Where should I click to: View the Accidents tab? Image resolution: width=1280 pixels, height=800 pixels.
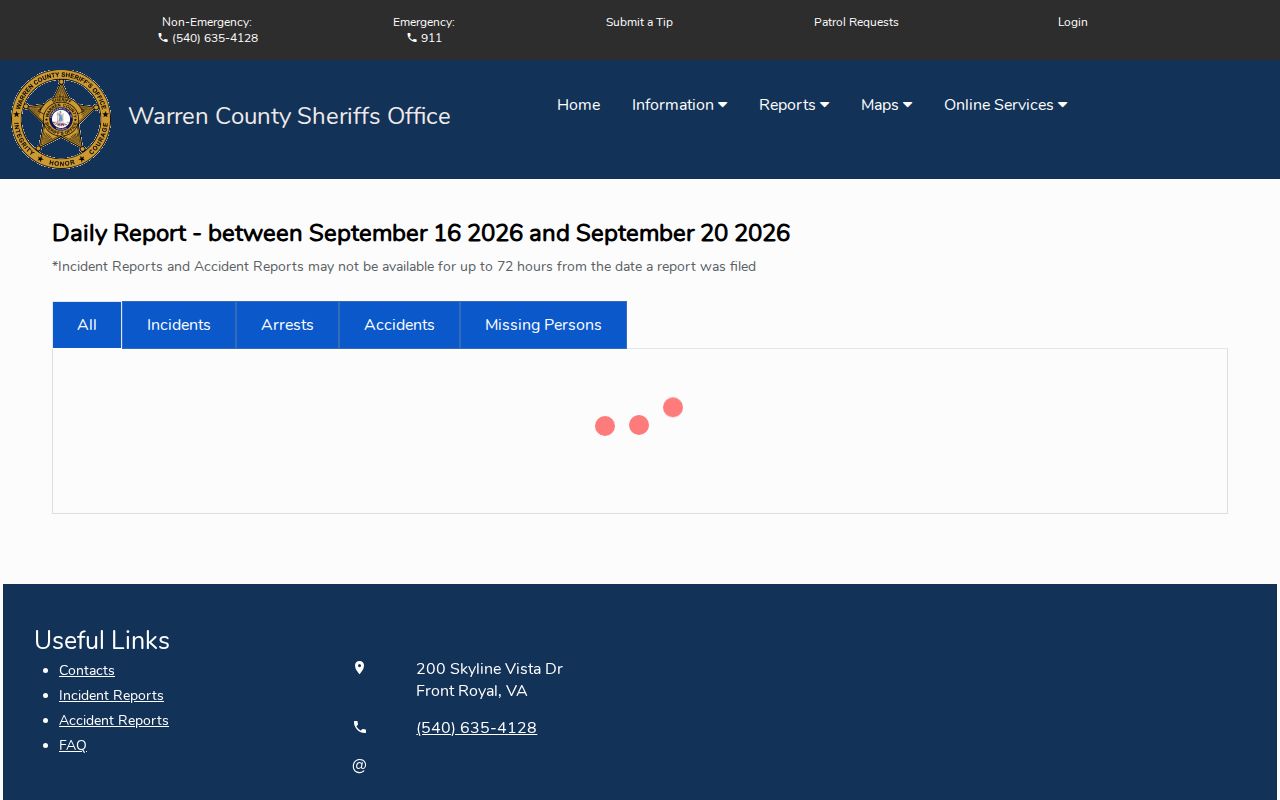click(399, 325)
